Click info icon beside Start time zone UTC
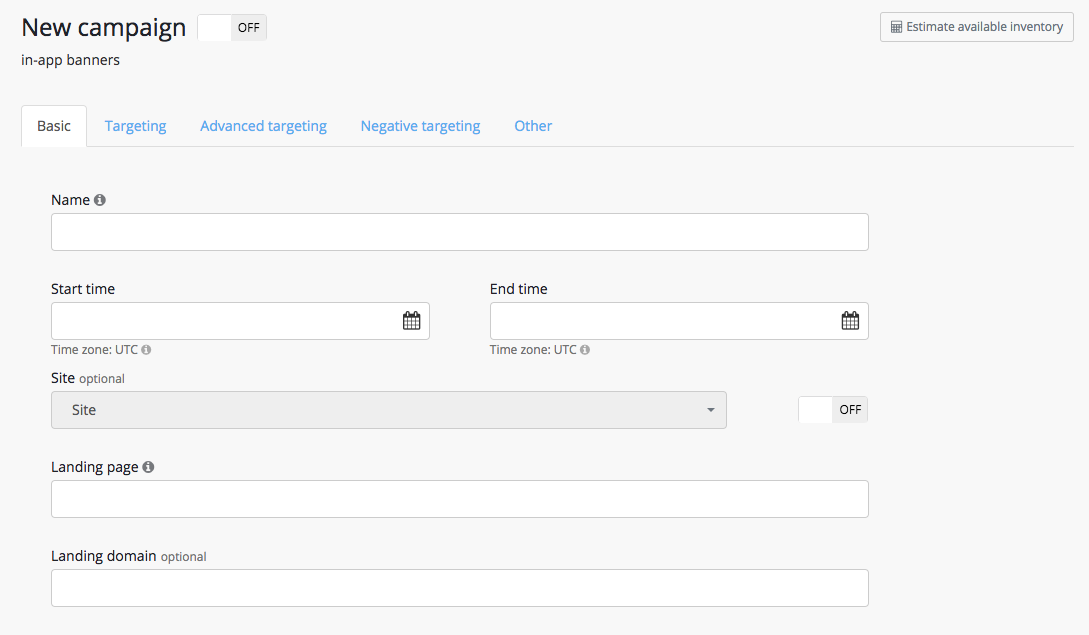Screen dimensions: 1089x635 (x=146, y=350)
